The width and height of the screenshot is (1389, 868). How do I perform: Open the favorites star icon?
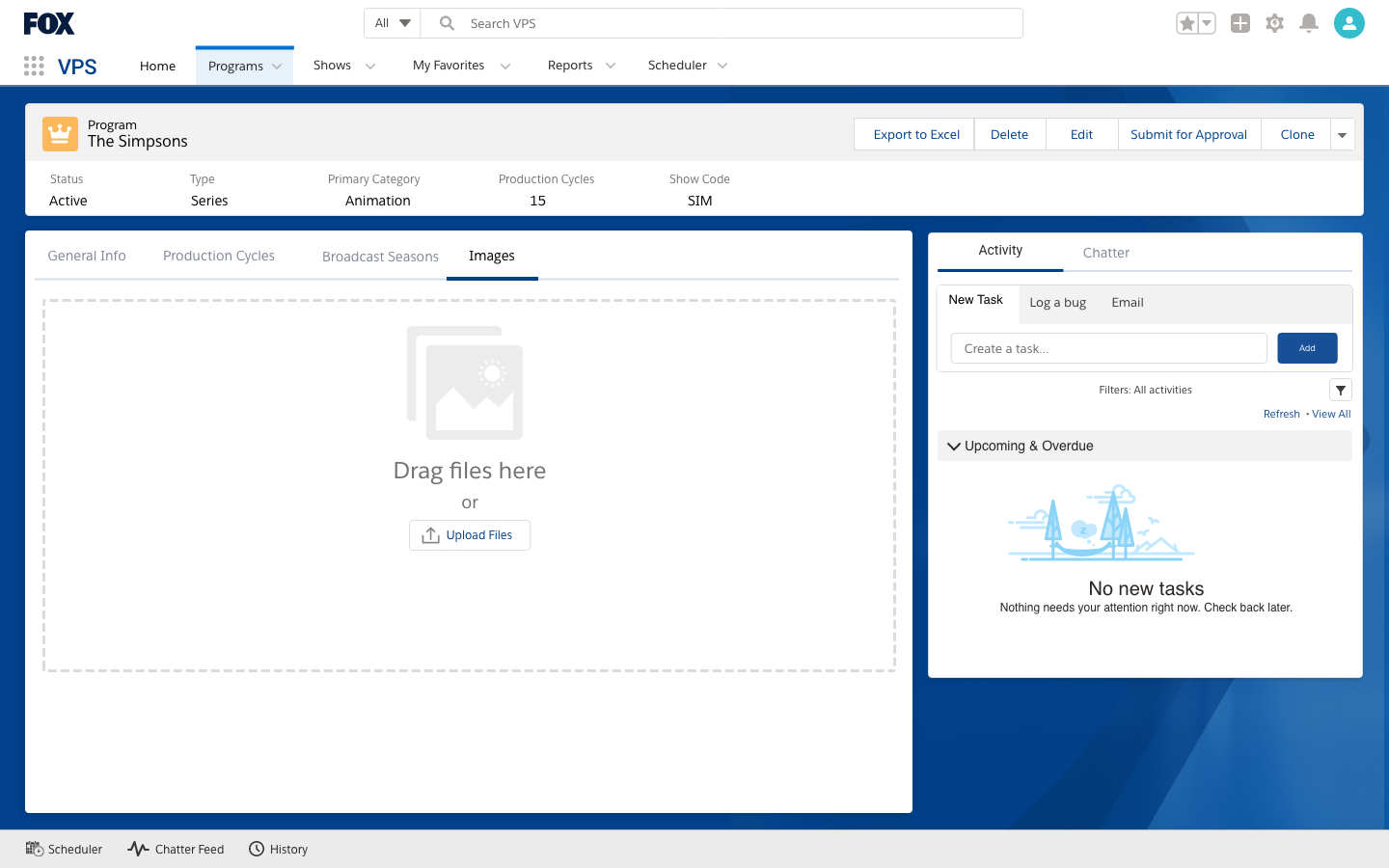(1187, 23)
